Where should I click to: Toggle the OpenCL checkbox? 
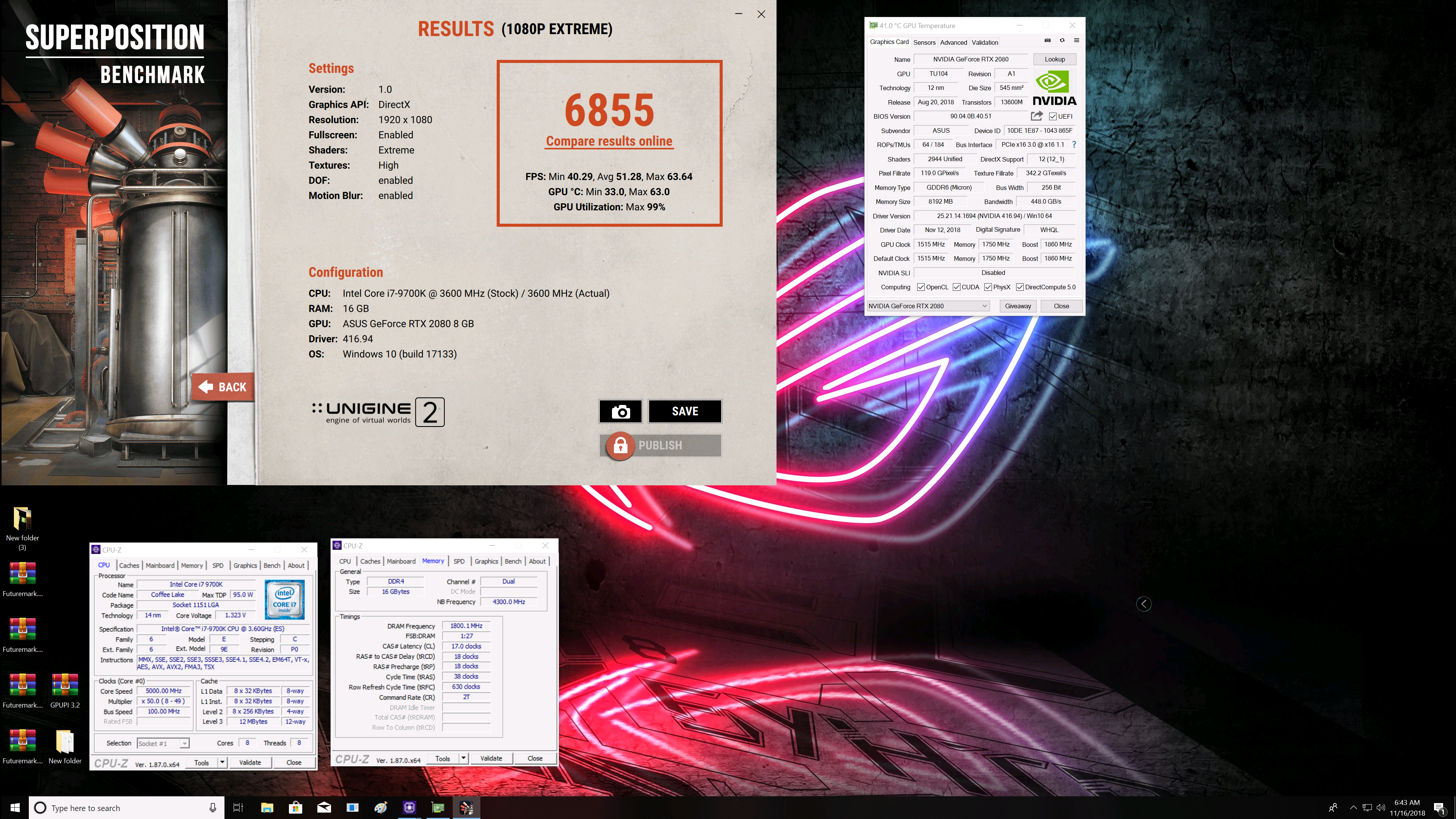coord(921,287)
